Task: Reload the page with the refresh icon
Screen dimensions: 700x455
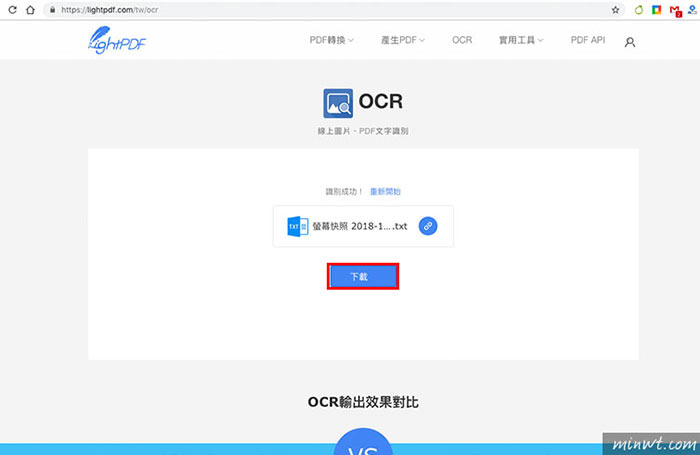Action: point(12,9)
